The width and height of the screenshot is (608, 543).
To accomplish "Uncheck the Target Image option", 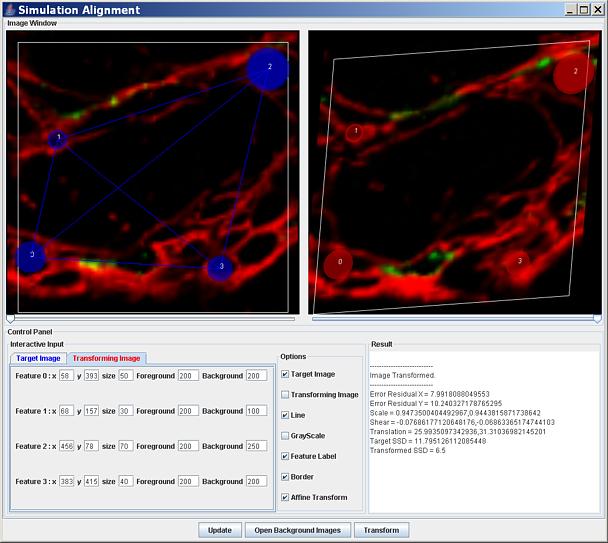I will pos(285,374).
